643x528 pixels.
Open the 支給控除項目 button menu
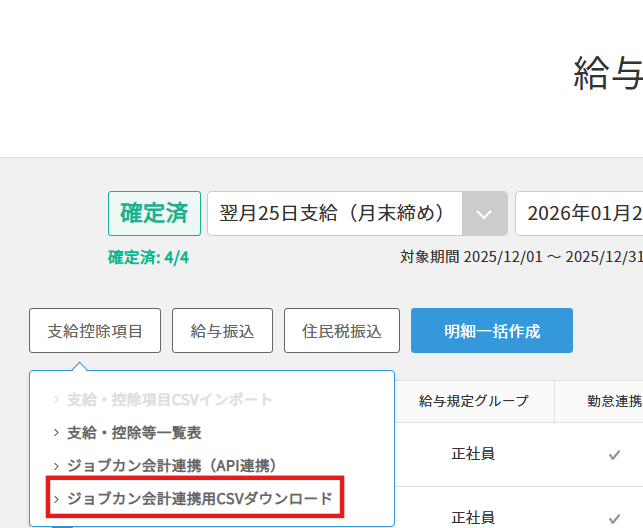point(95,330)
